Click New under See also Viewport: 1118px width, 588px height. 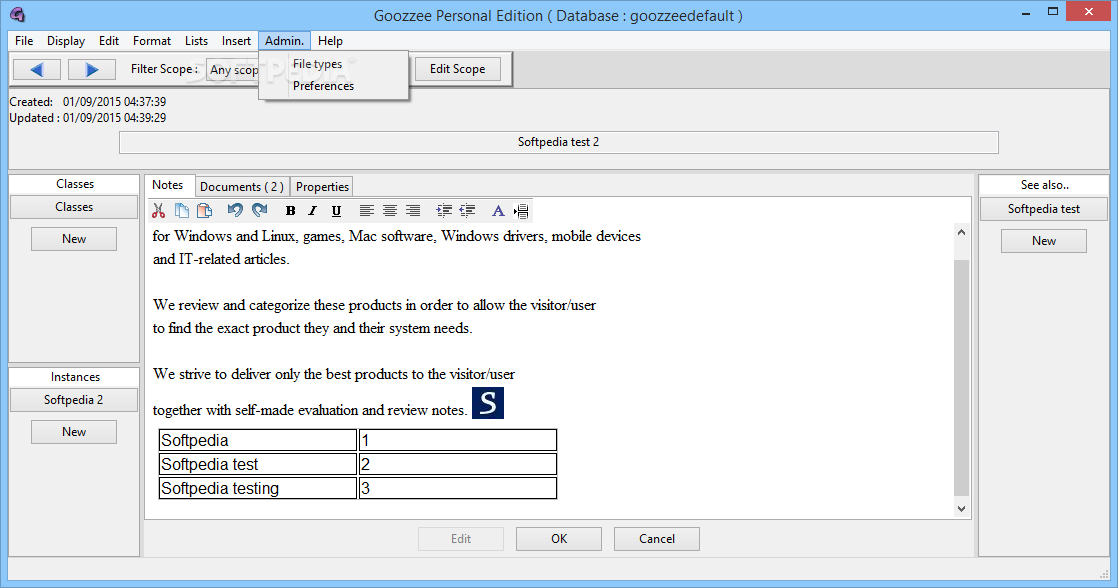[1044, 241]
